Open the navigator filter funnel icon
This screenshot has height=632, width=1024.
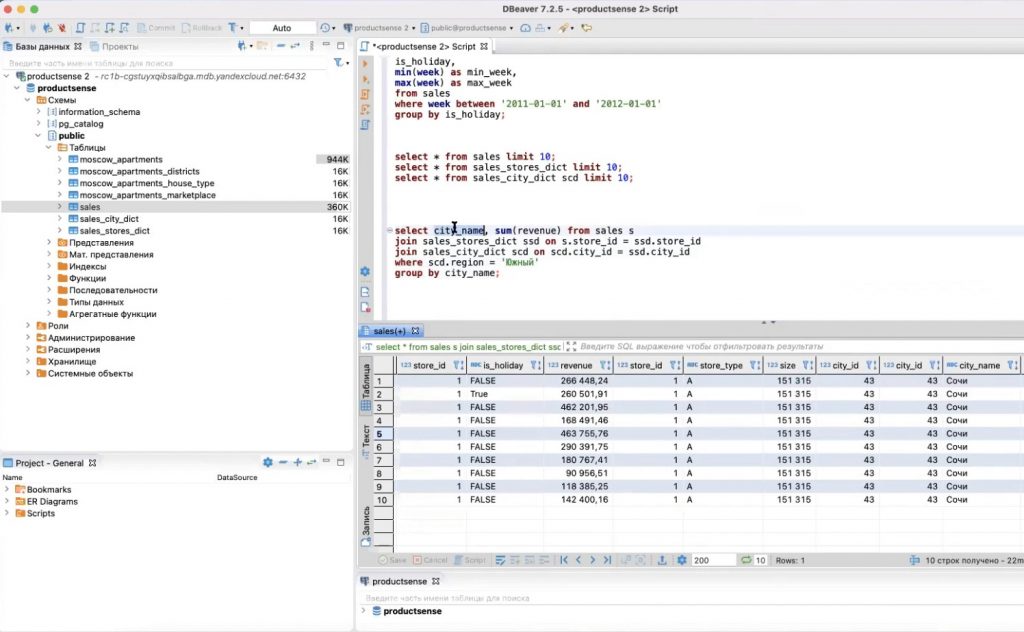click(338, 63)
